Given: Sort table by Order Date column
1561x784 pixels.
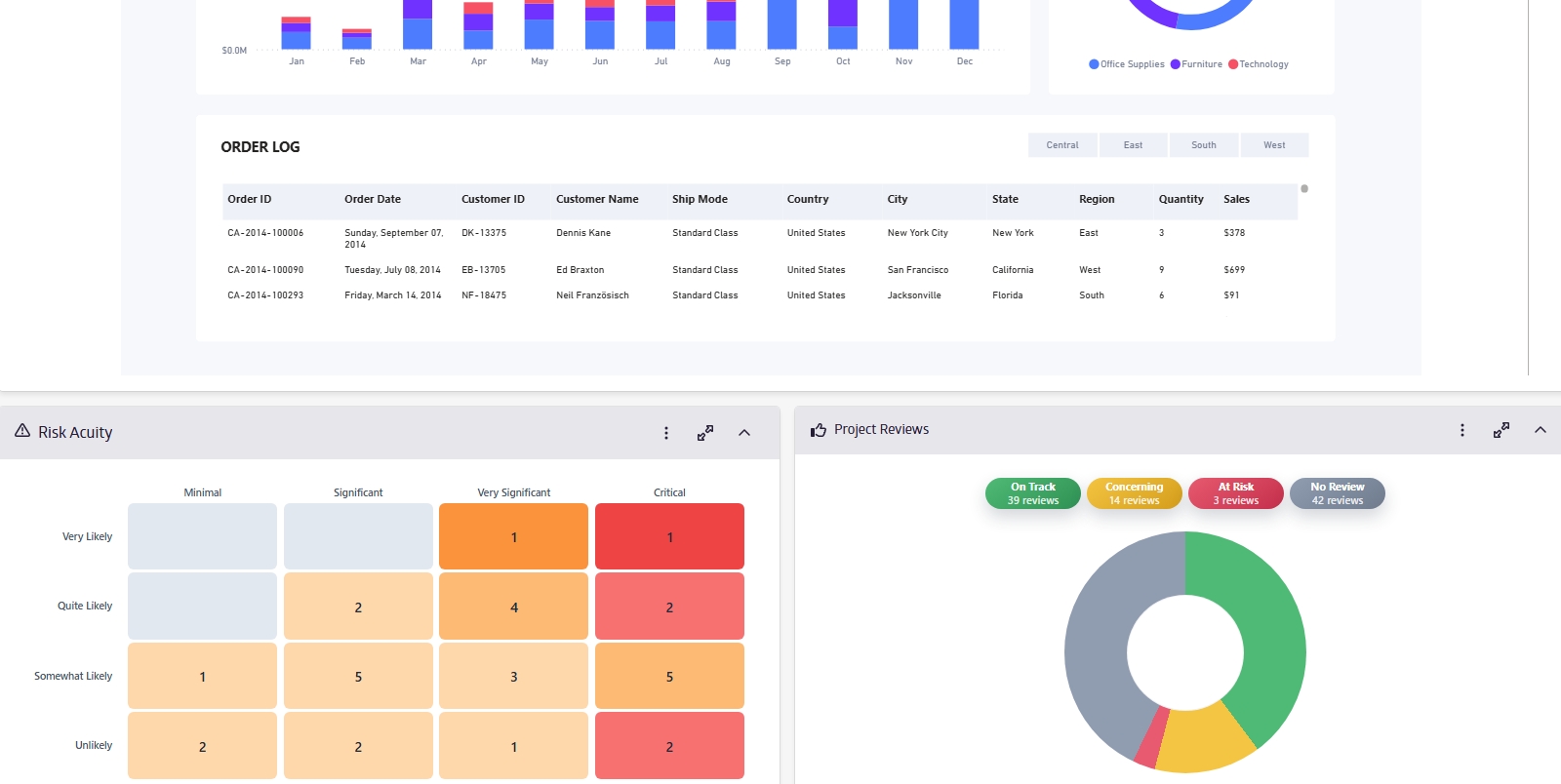Looking at the screenshot, I should tap(373, 199).
